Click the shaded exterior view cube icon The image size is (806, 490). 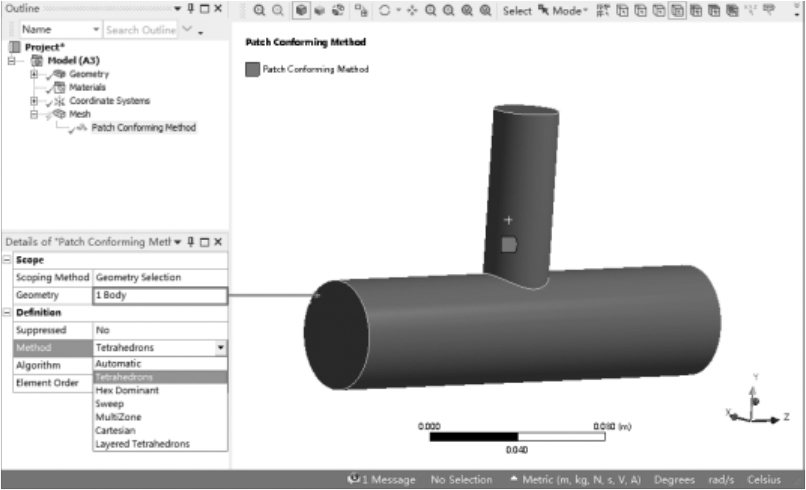301,11
